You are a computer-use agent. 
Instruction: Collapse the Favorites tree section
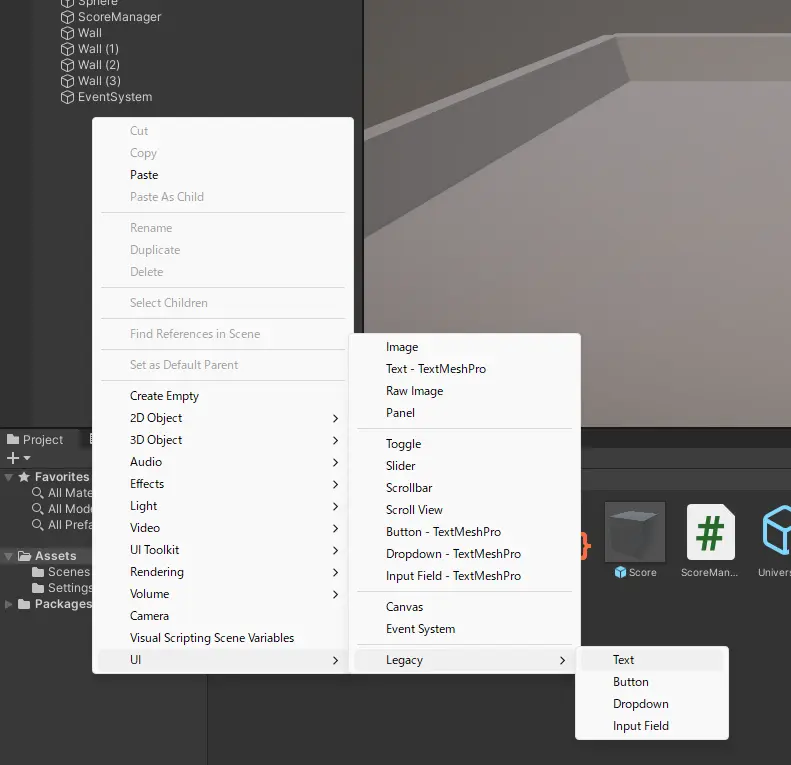pos(9,477)
